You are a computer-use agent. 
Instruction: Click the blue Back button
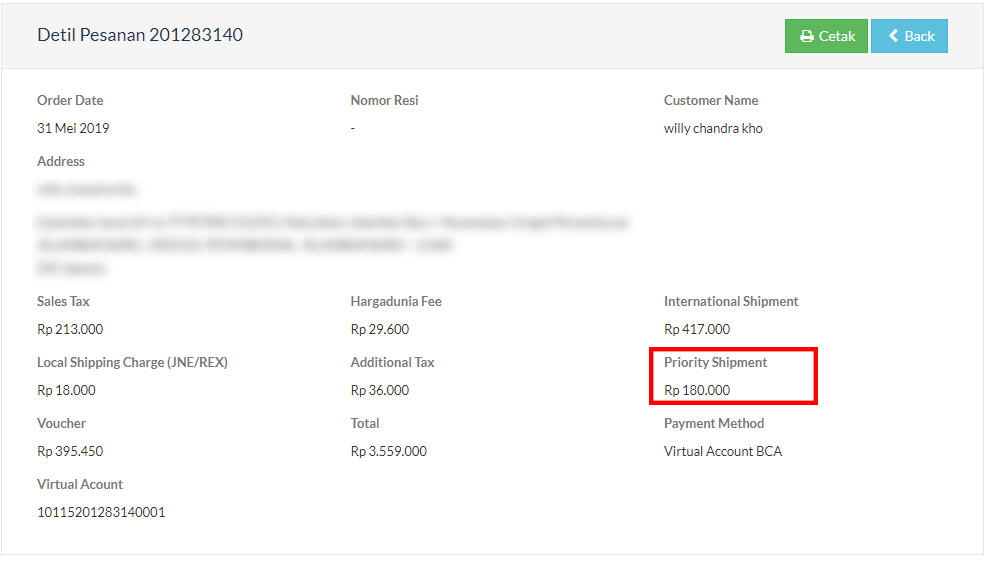pyautogui.click(x=909, y=36)
